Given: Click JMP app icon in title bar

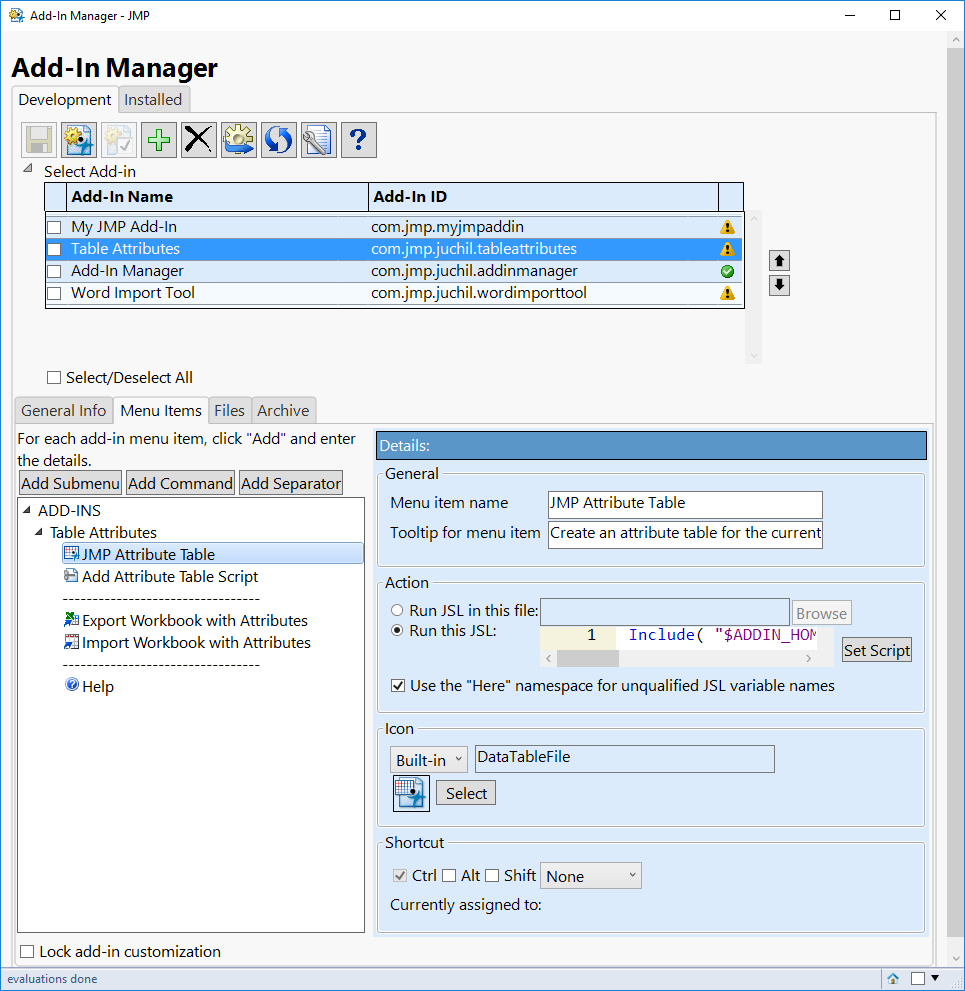Looking at the screenshot, I should [16, 15].
